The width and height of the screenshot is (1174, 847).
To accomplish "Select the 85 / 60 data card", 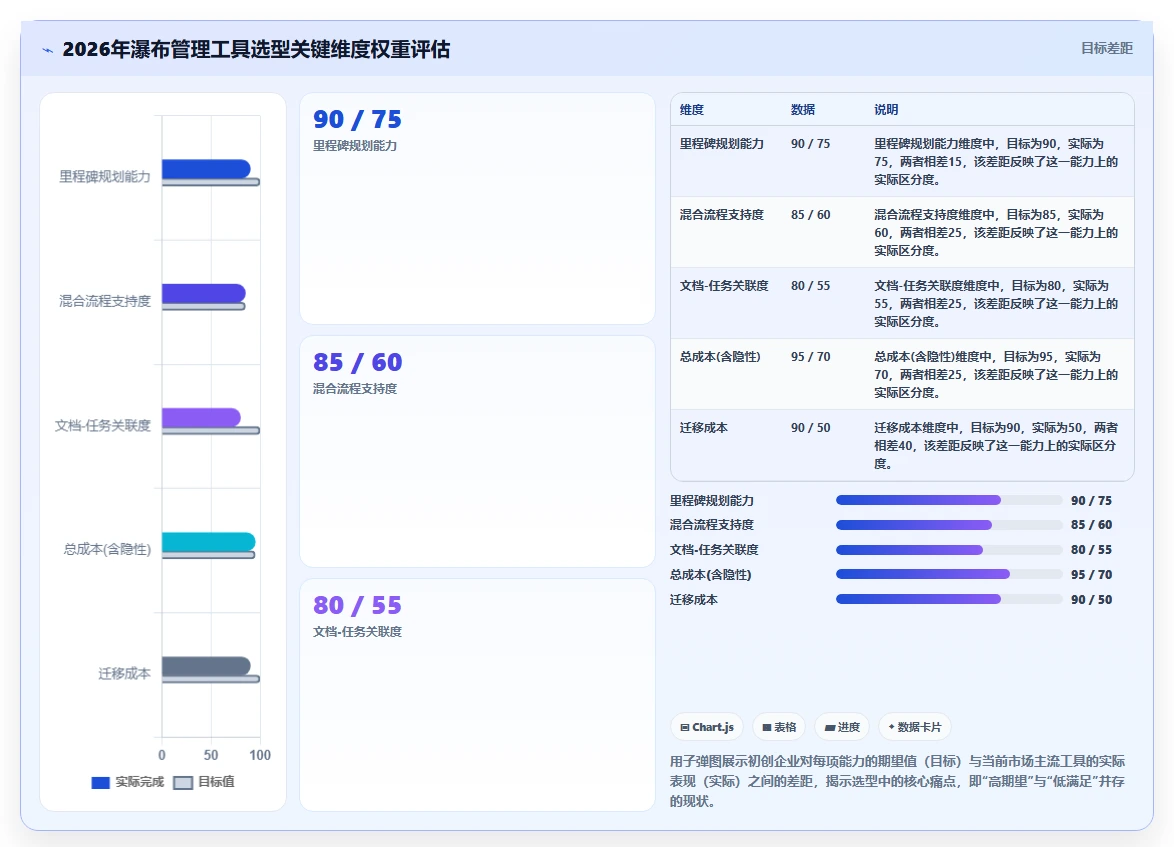I will pos(477,452).
